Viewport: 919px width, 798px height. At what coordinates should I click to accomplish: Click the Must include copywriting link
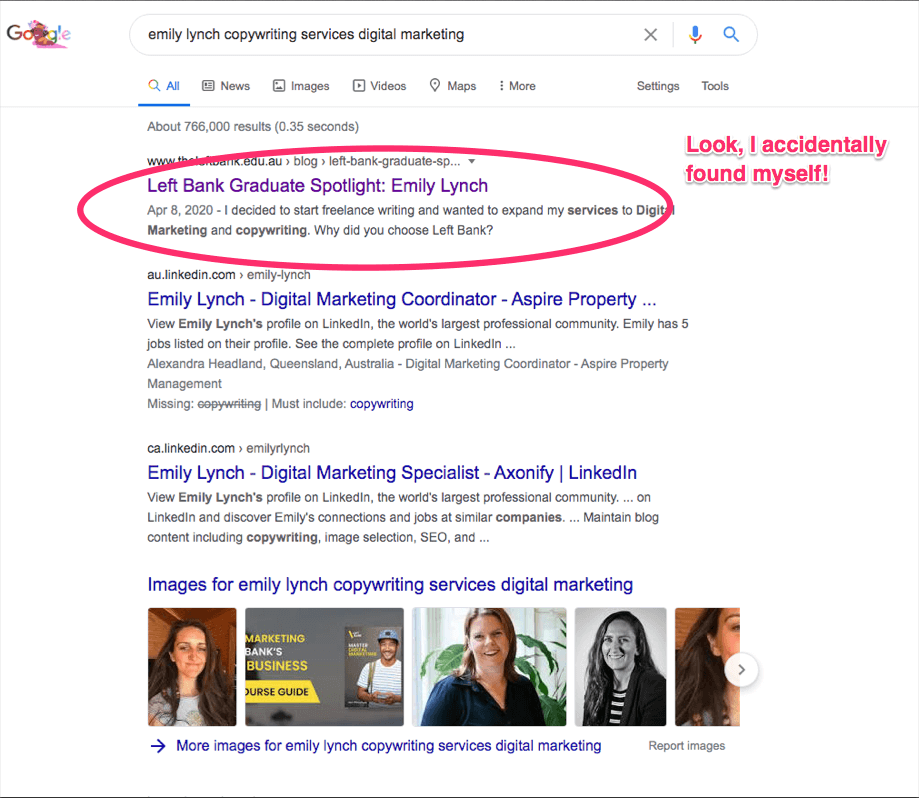[x=382, y=404]
